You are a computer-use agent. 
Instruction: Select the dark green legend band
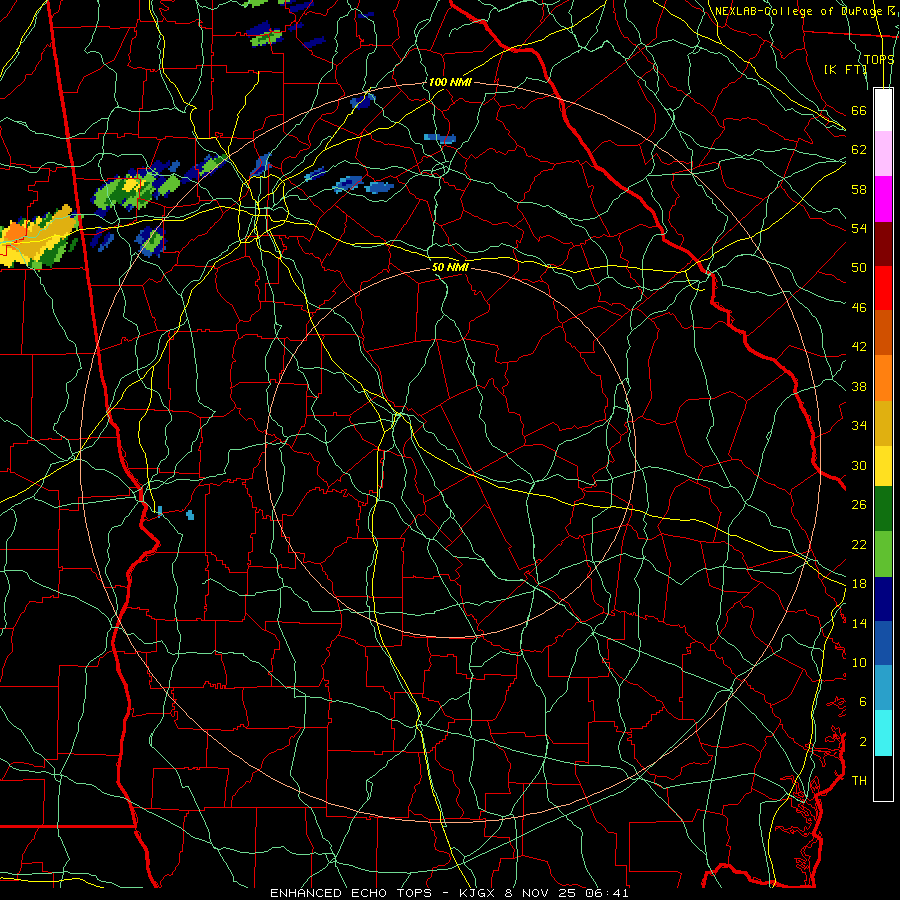(883, 509)
